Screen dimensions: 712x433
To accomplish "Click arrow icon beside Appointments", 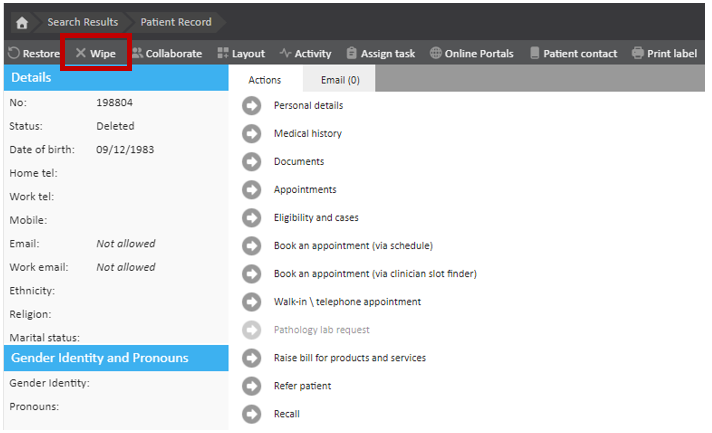I will coord(251,190).
